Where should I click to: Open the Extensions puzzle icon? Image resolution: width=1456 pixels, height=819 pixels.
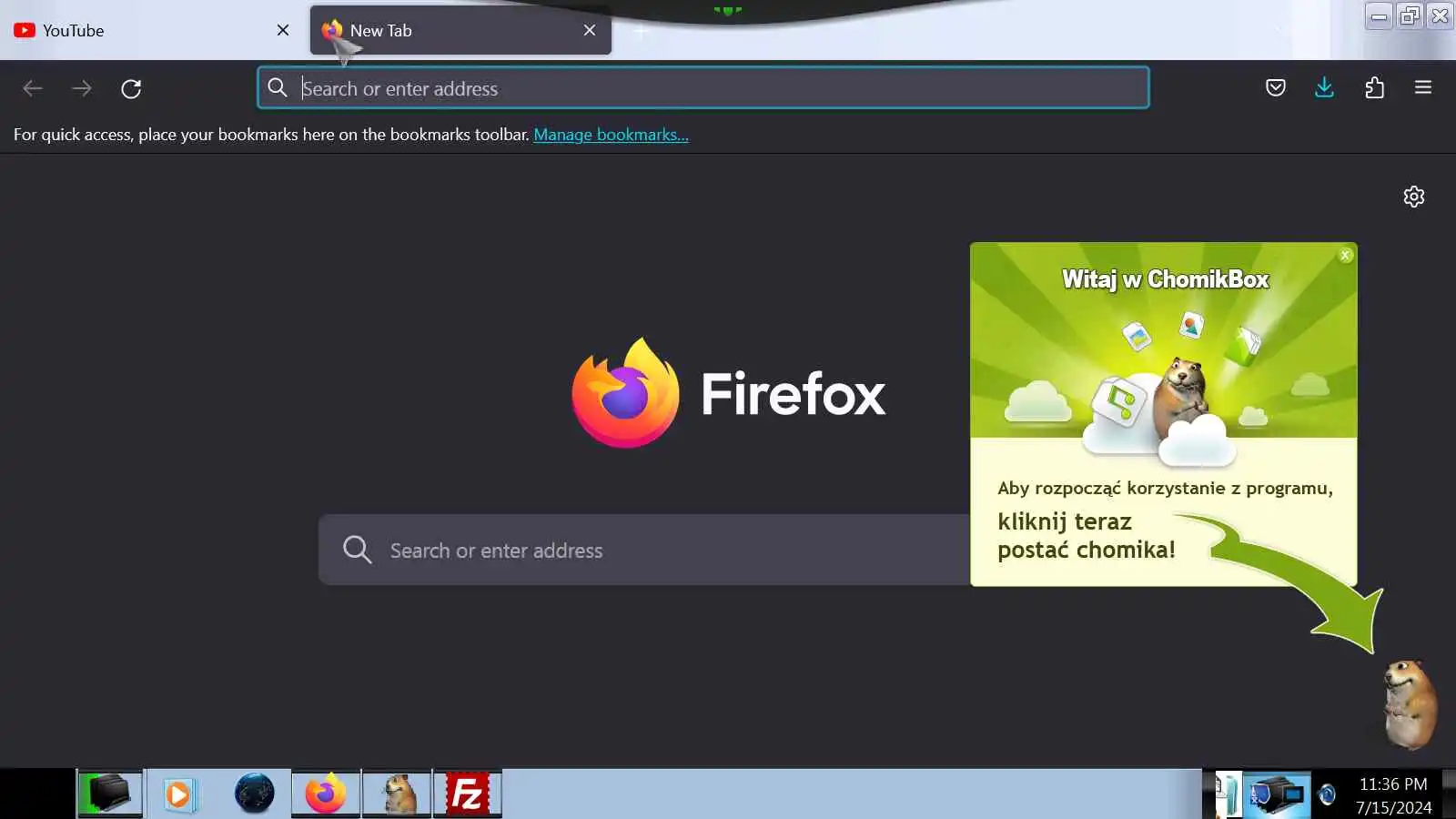tap(1374, 87)
